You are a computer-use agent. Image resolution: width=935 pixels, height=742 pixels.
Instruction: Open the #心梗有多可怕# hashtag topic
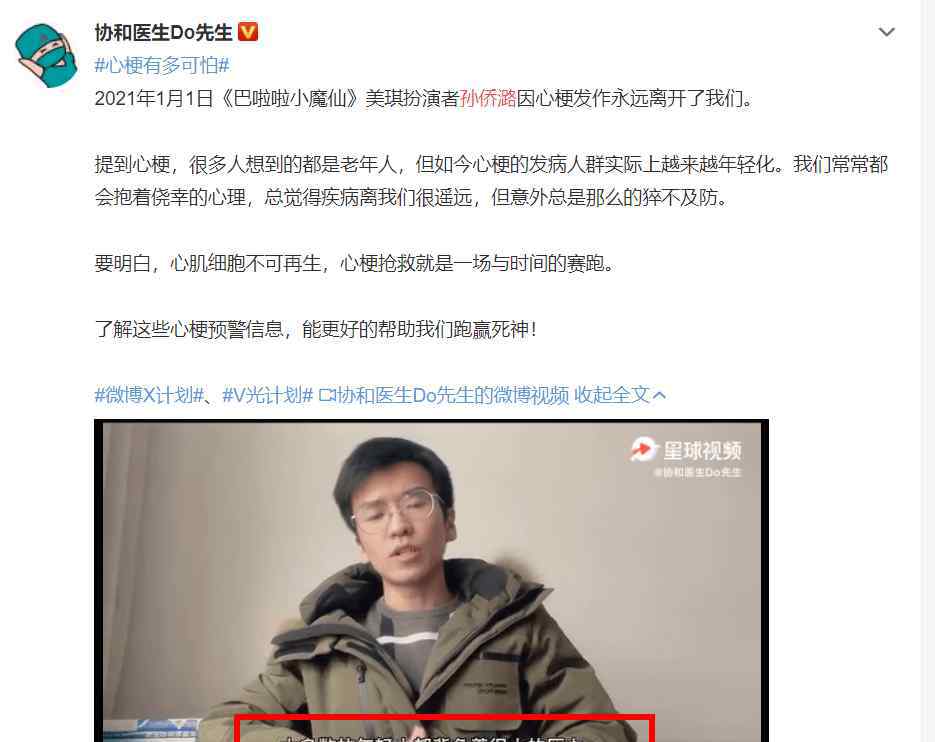(x=162, y=65)
